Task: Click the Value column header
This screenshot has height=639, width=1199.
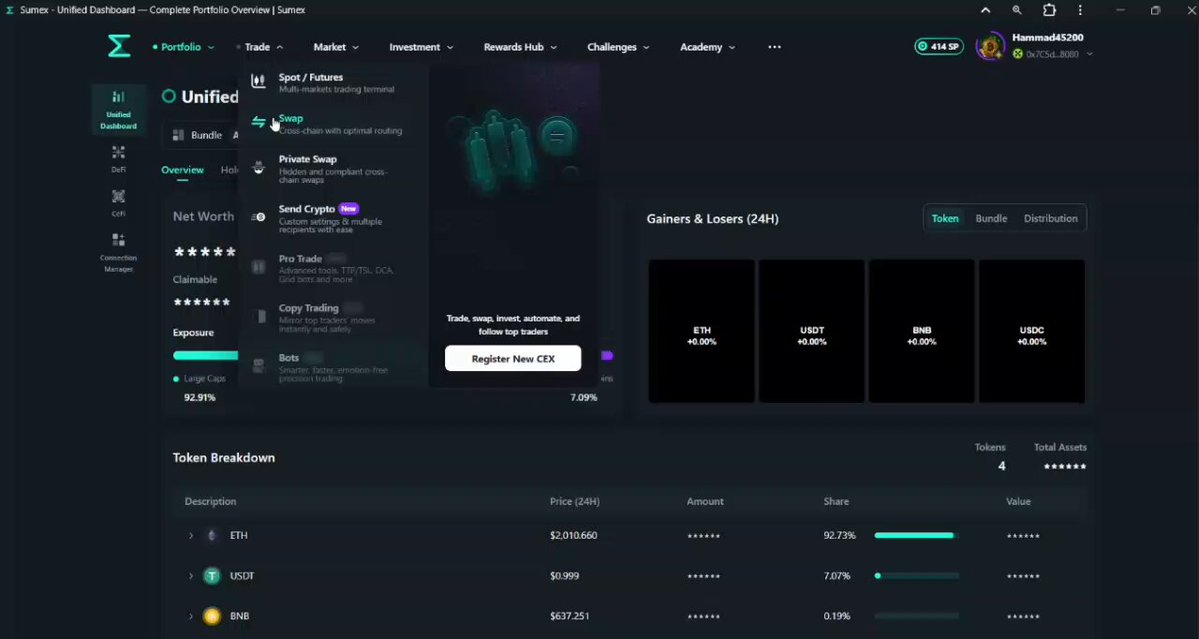Action: coord(1018,501)
